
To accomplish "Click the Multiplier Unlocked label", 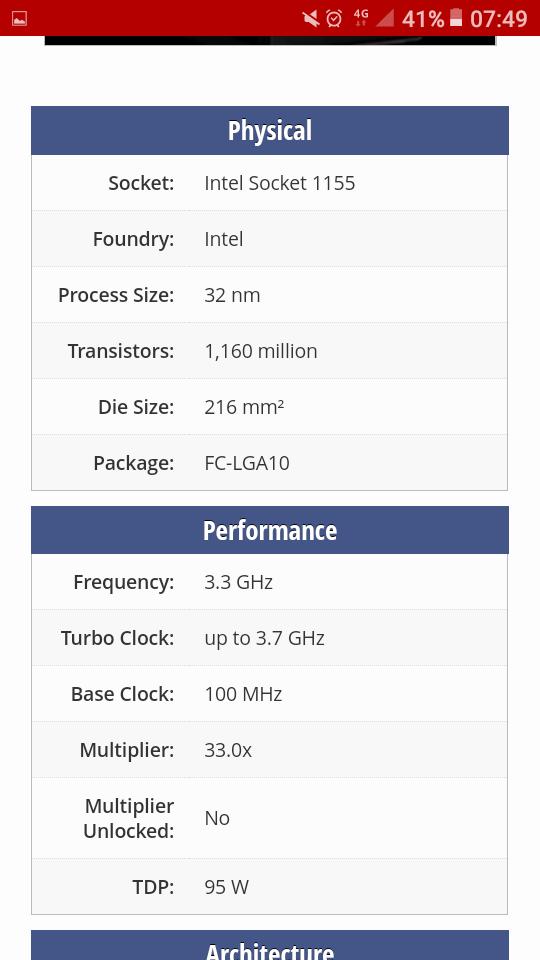I will click(x=129, y=818).
